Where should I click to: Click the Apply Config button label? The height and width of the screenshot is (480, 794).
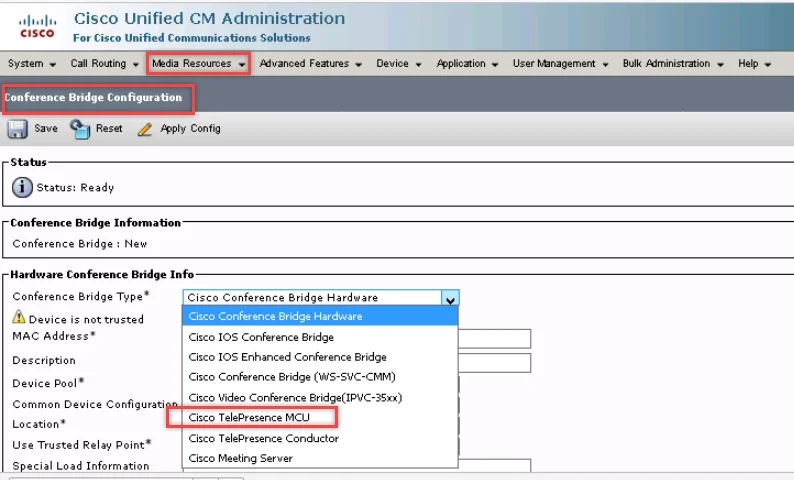tap(190, 129)
